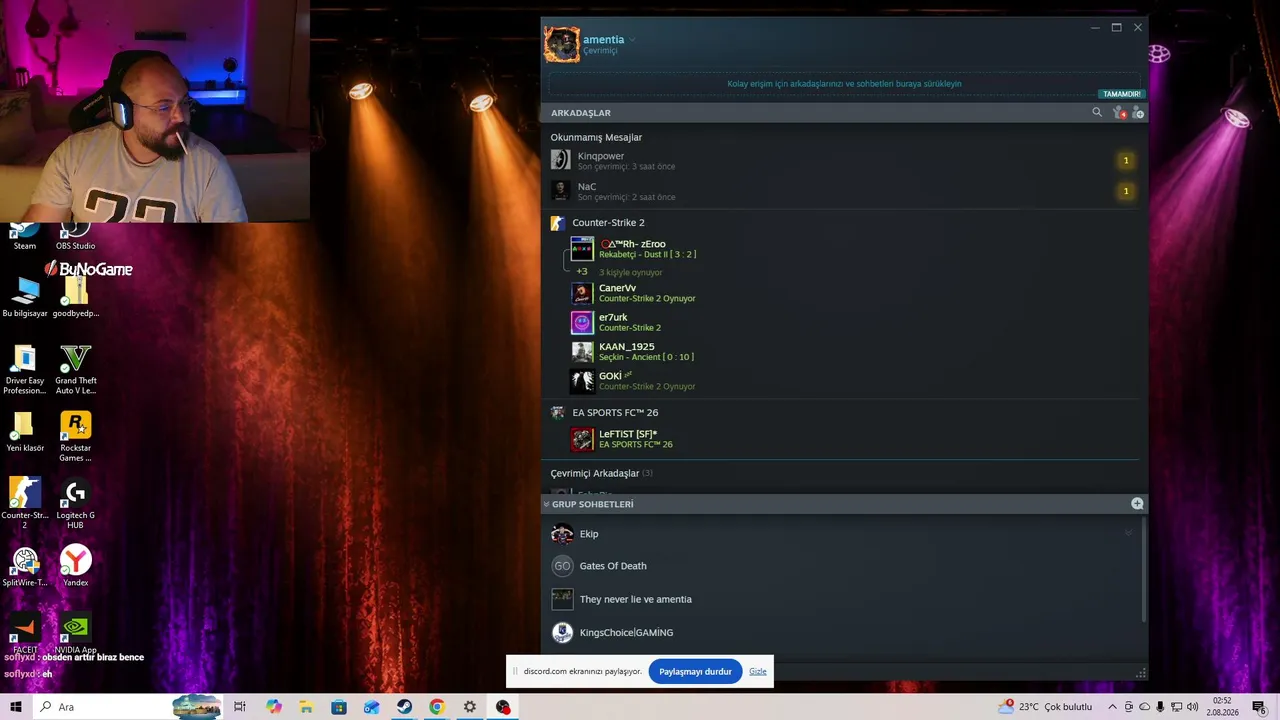
Task: Open NaC's unread chat
Action: (844, 191)
